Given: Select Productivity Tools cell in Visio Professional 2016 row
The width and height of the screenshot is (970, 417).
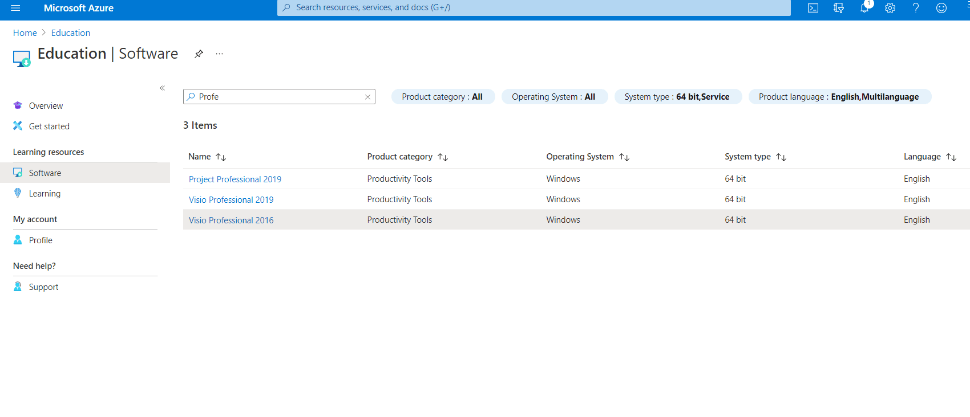Looking at the screenshot, I should tap(400, 220).
